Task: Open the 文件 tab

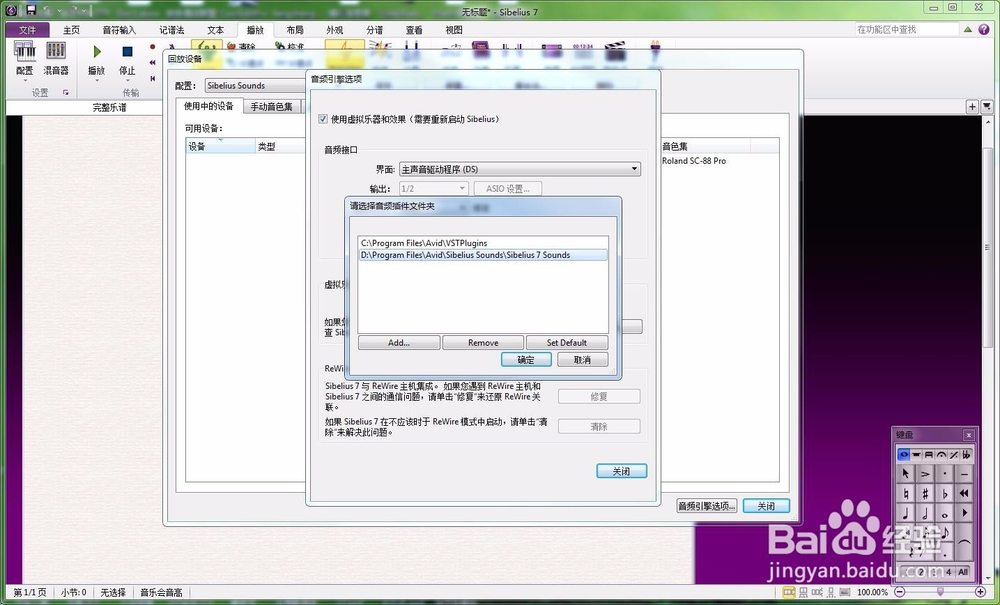Action: coord(27,30)
